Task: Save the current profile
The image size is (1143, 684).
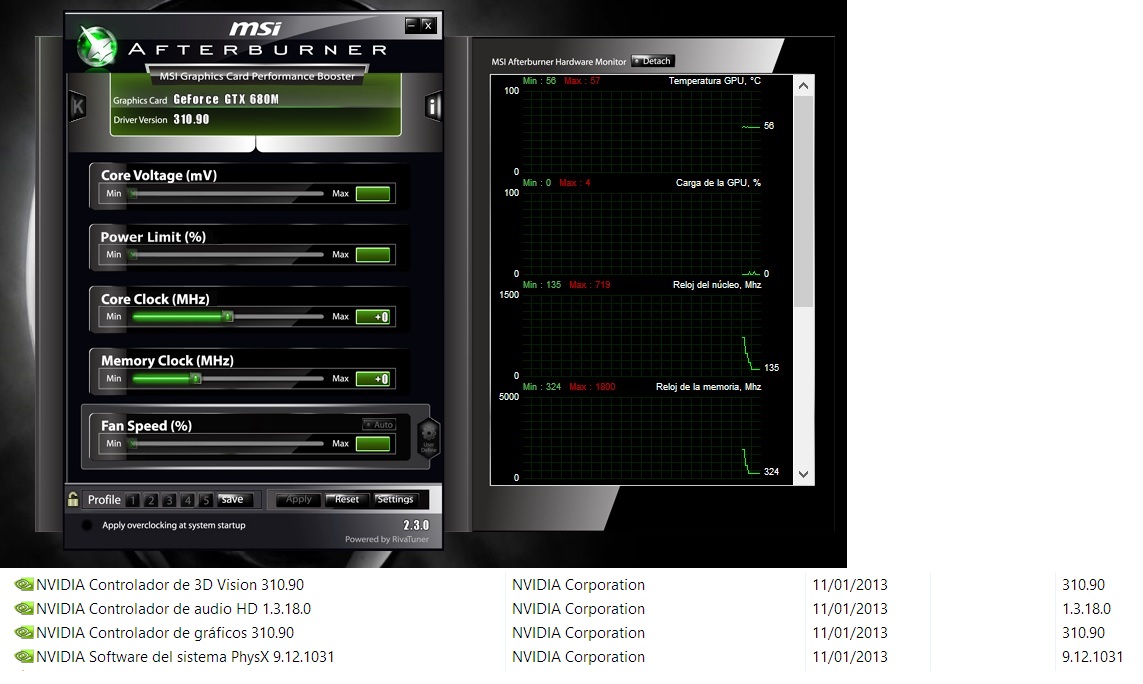Action: click(236, 500)
